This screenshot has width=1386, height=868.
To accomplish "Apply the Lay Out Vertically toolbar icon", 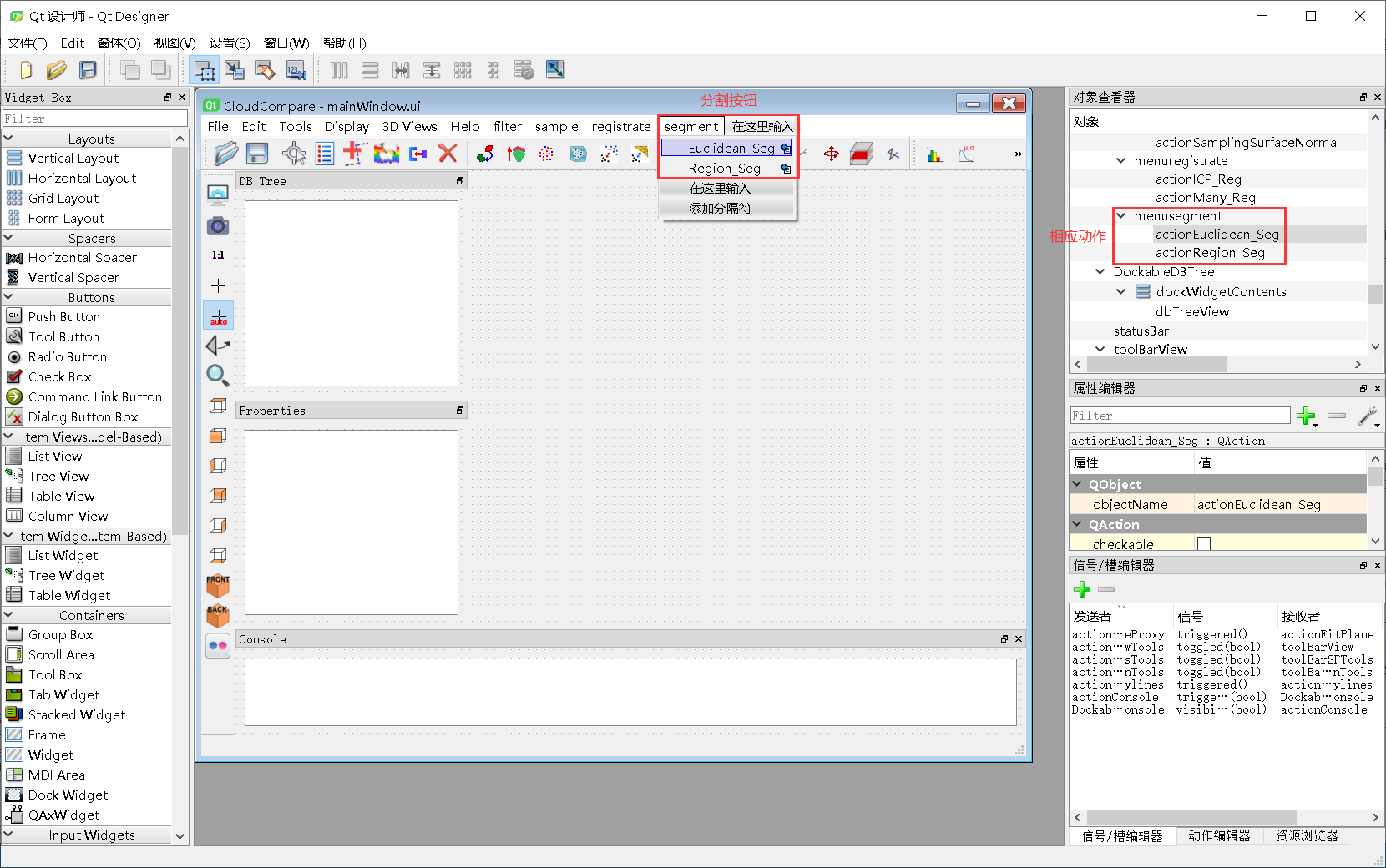I will (x=370, y=70).
